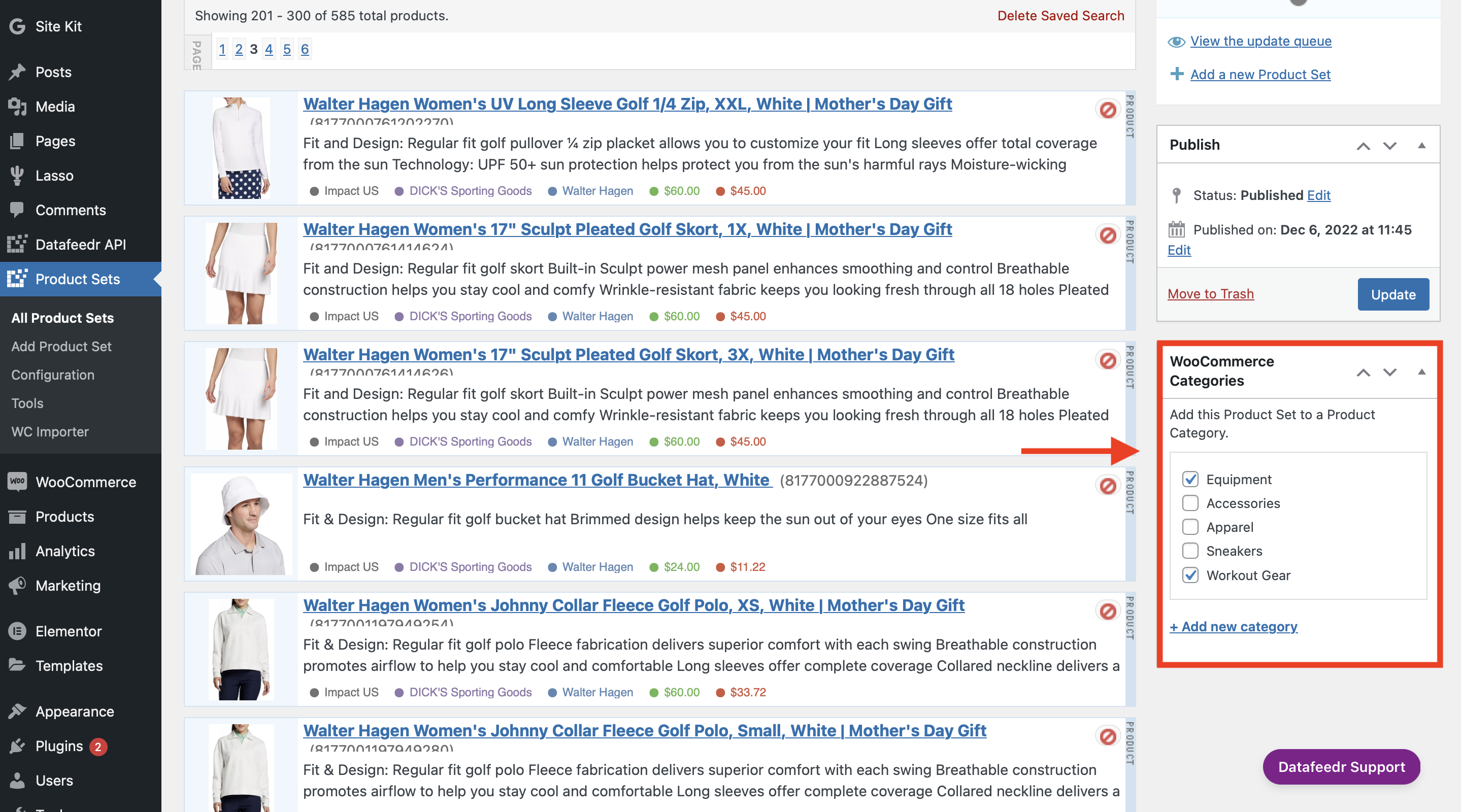Click the Comments bubble icon
This screenshot has height=812, width=1461.
tap(18, 211)
